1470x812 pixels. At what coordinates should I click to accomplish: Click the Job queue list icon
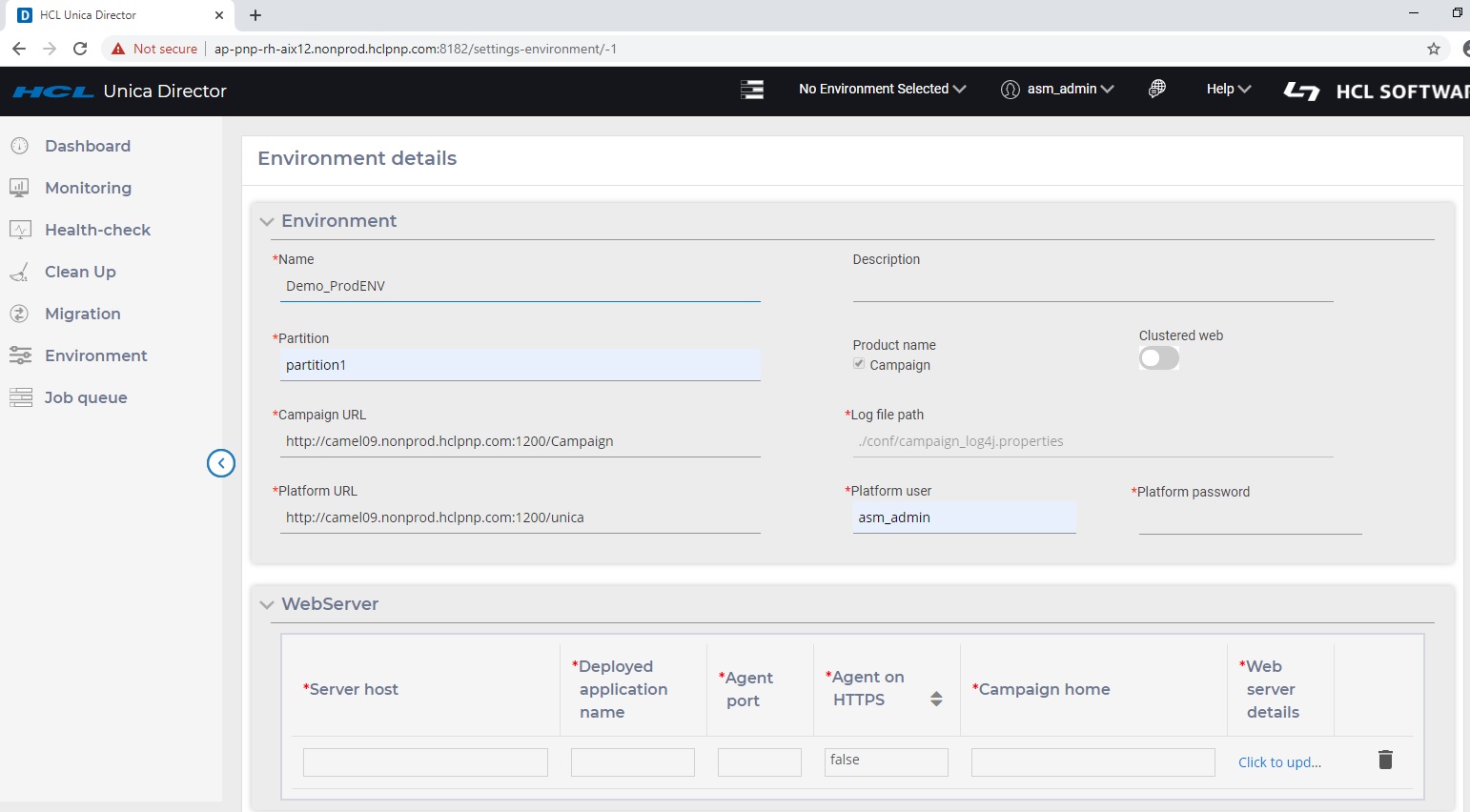(20, 397)
